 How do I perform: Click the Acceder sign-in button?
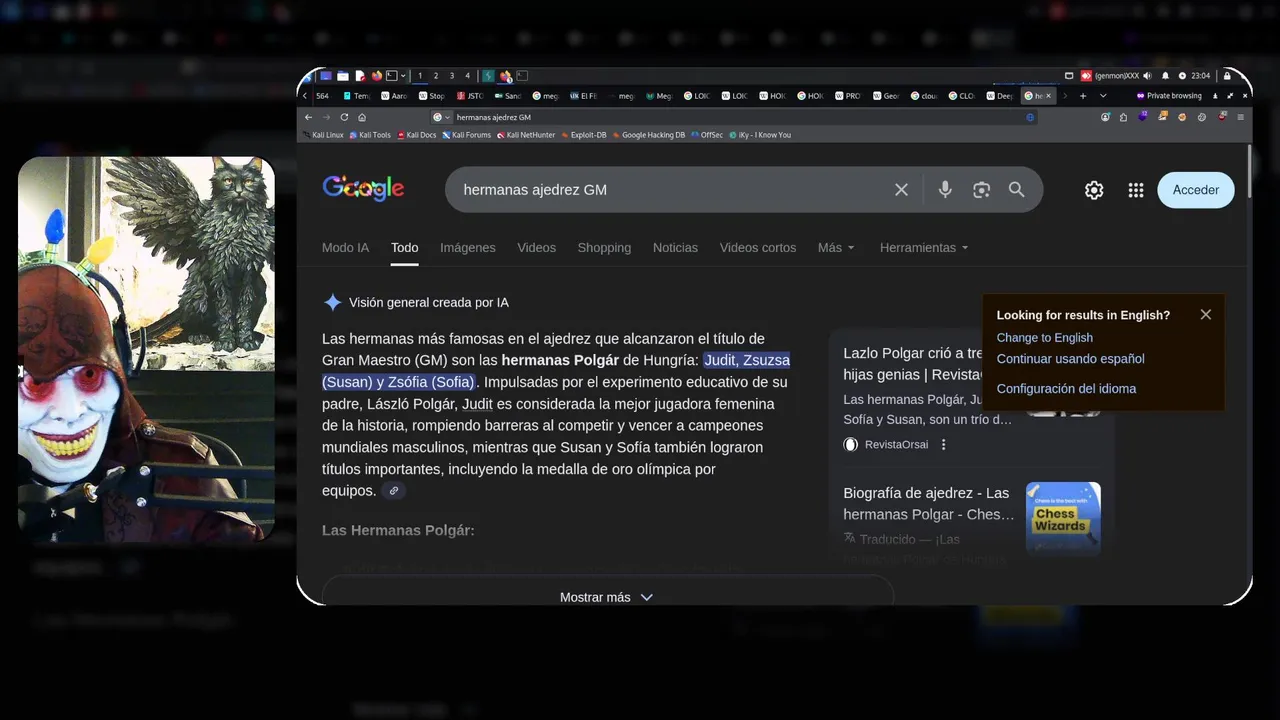tap(1196, 190)
